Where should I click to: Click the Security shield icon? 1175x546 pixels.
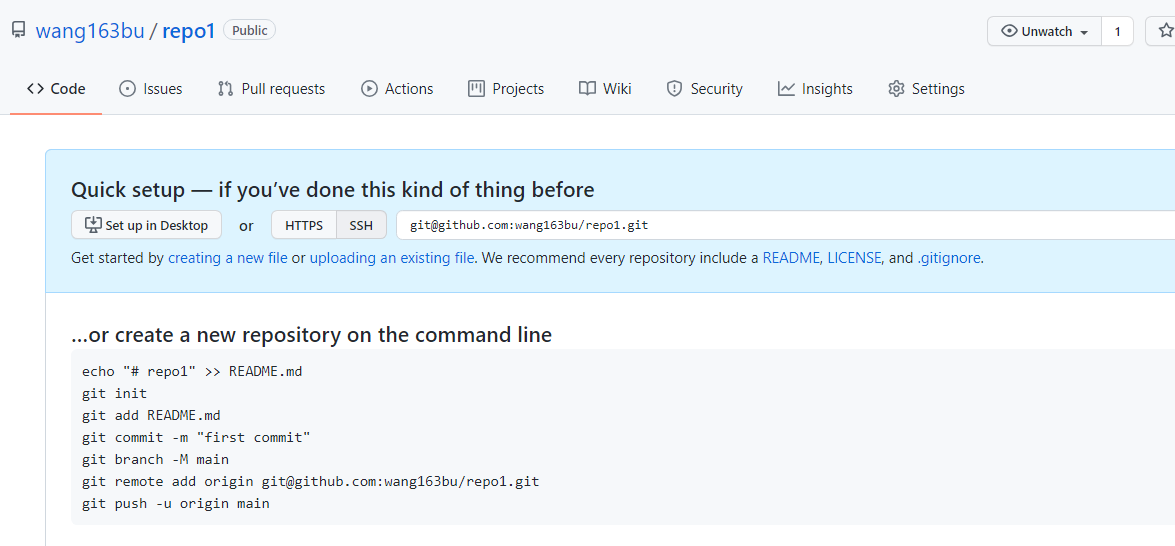point(674,89)
